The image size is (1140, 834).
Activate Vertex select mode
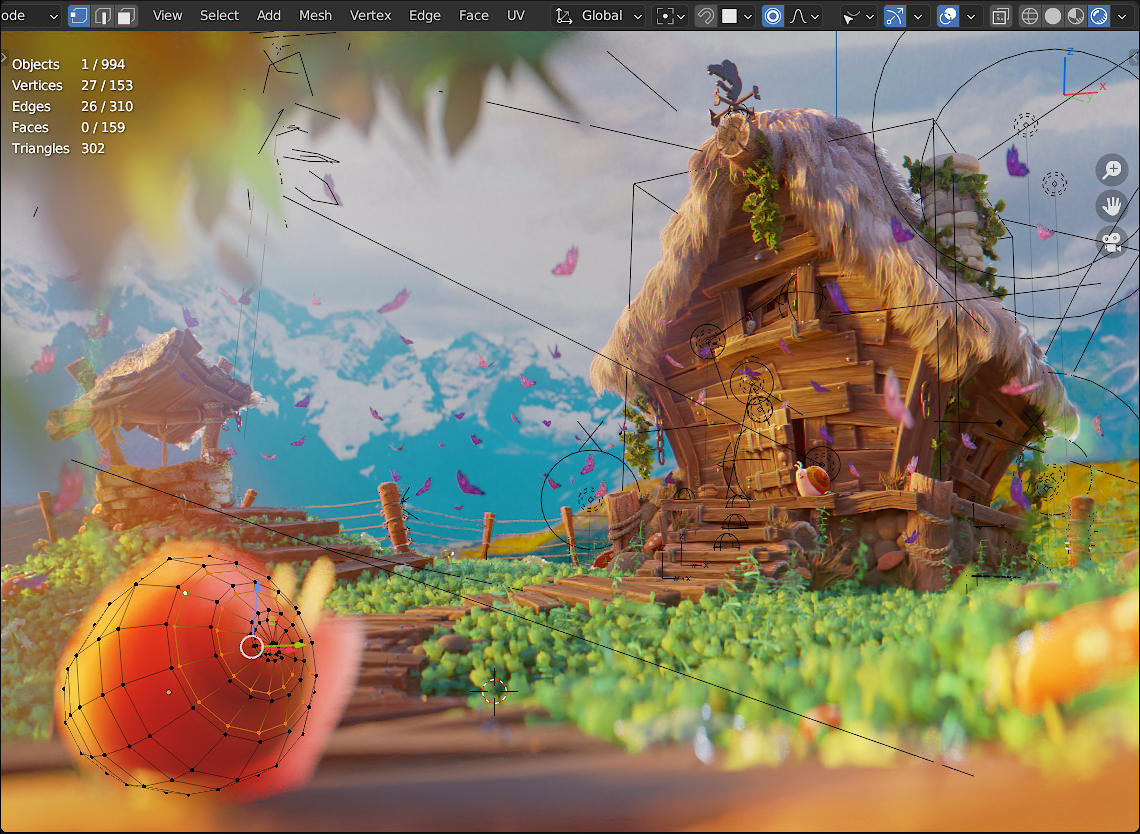tap(76, 16)
